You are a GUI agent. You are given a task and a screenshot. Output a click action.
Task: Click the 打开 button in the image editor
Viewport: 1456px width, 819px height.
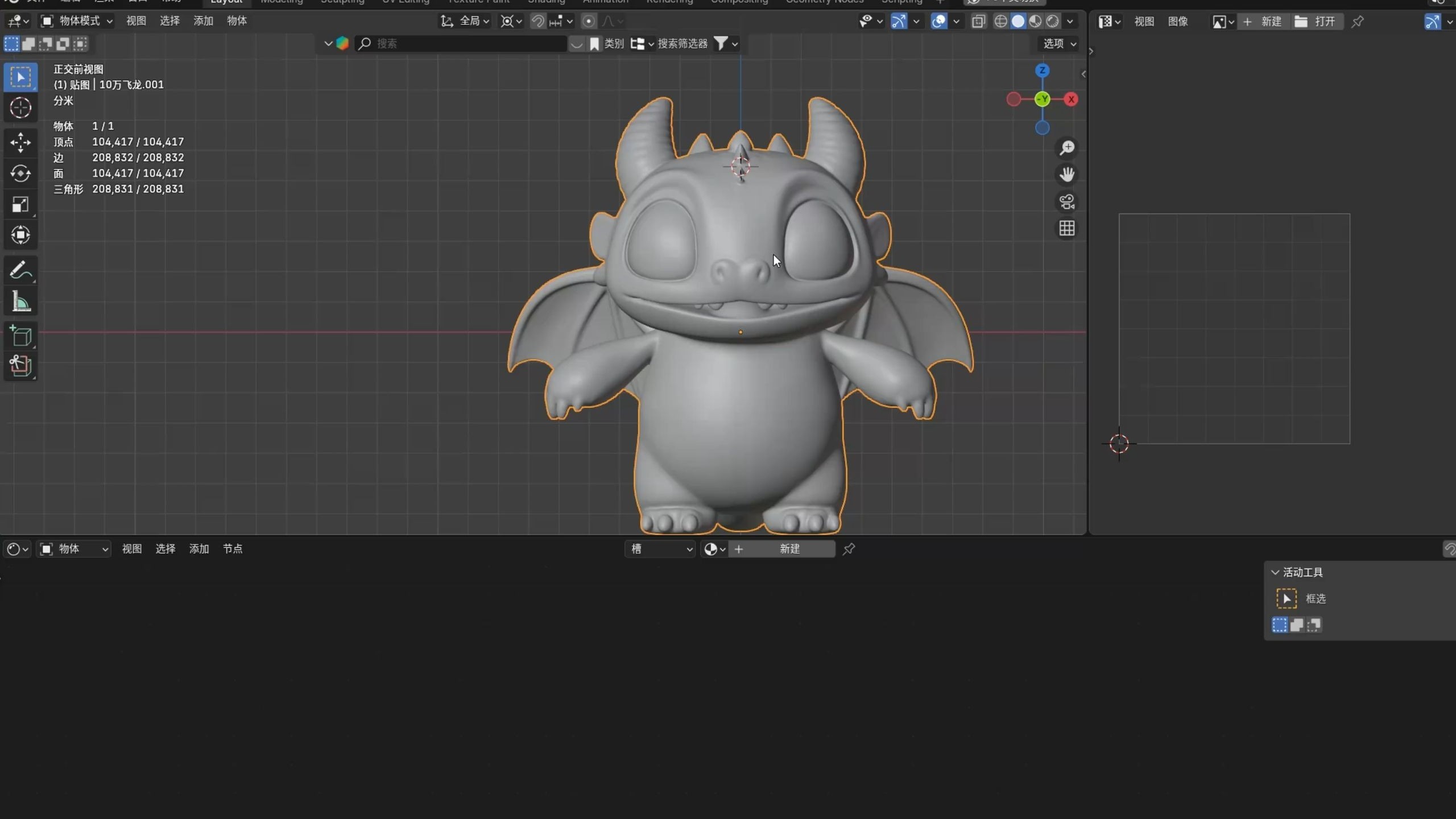pyautogui.click(x=1317, y=22)
